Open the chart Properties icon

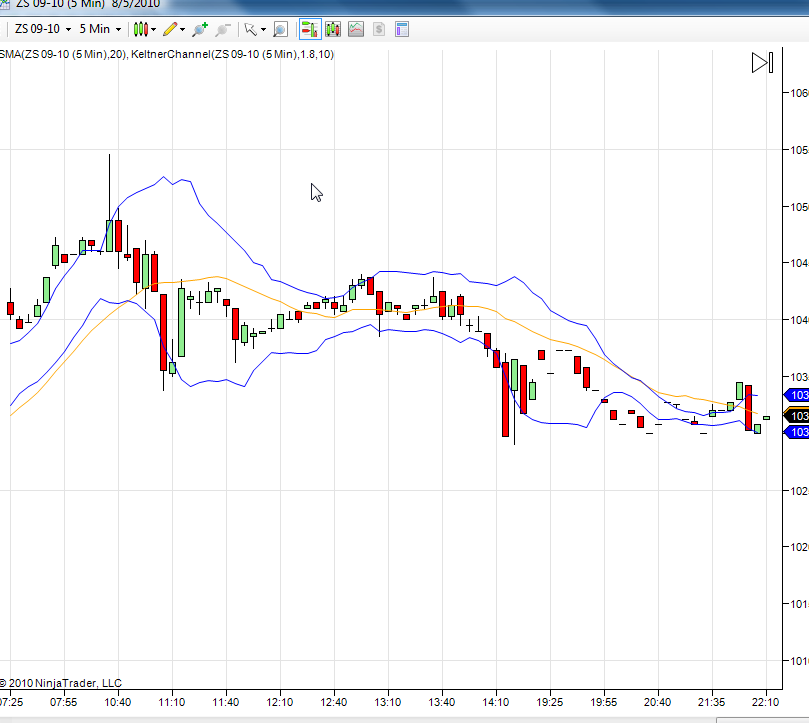click(x=402, y=29)
